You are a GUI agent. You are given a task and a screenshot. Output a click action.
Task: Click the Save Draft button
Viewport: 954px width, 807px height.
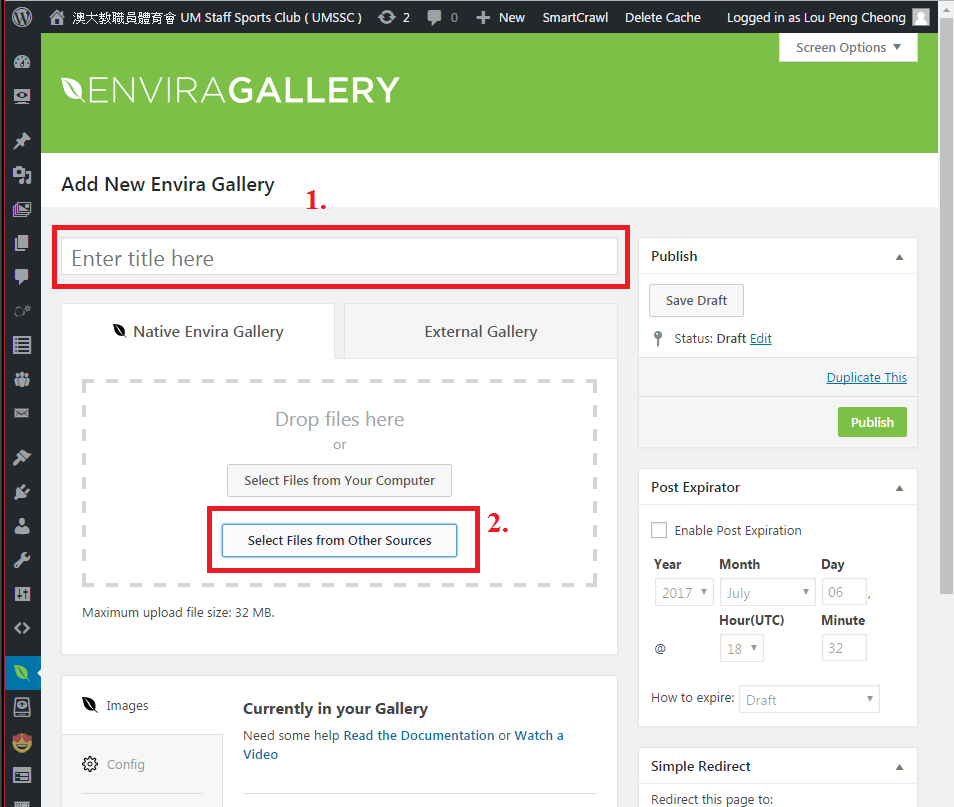[x=696, y=301]
